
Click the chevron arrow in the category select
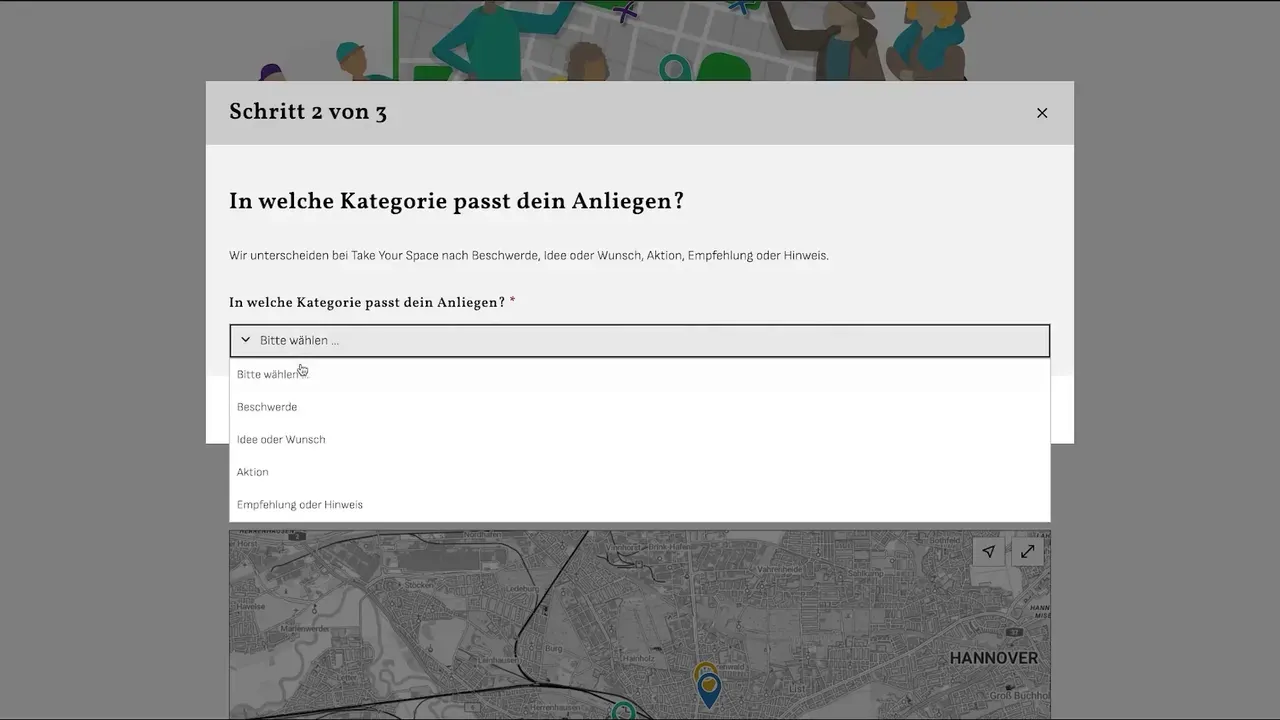pyautogui.click(x=245, y=340)
